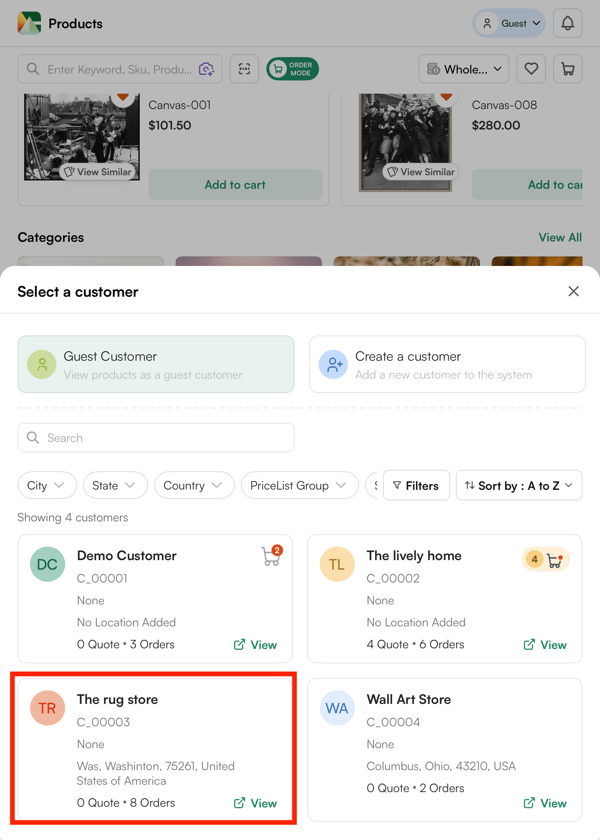This screenshot has height=840, width=600.
Task: Open the barcode scanner icon
Action: [x=244, y=69]
